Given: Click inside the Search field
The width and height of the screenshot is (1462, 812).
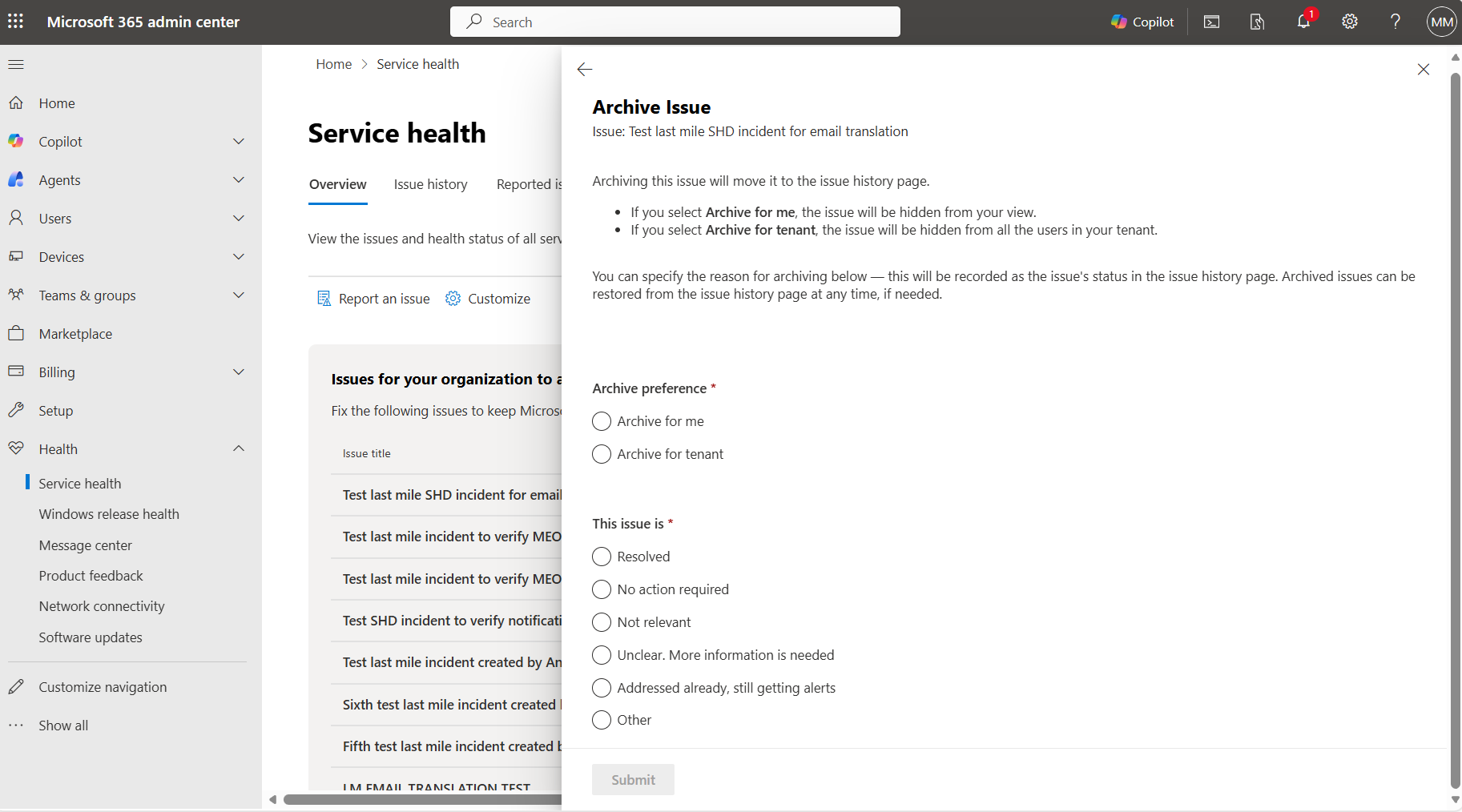Looking at the screenshot, I should (x=675, y=22).
